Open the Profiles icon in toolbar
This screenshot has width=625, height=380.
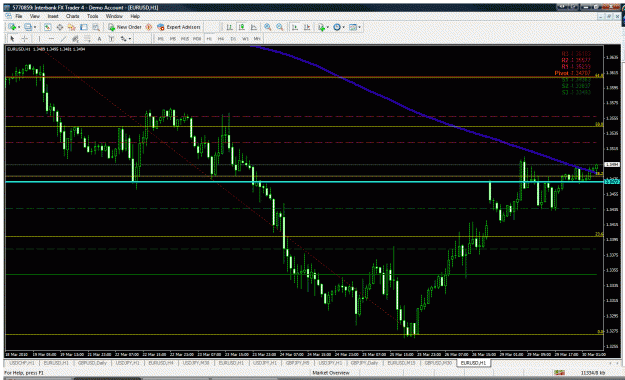28,27
